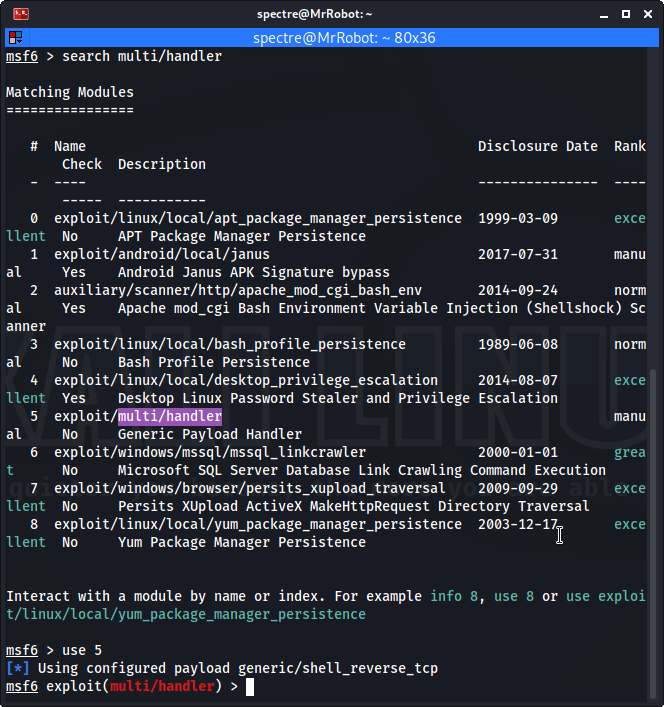Click exploit/linux/local/yum_package_manager_persistence module name in row 8
664x707 pixels.
click(258, 524)
